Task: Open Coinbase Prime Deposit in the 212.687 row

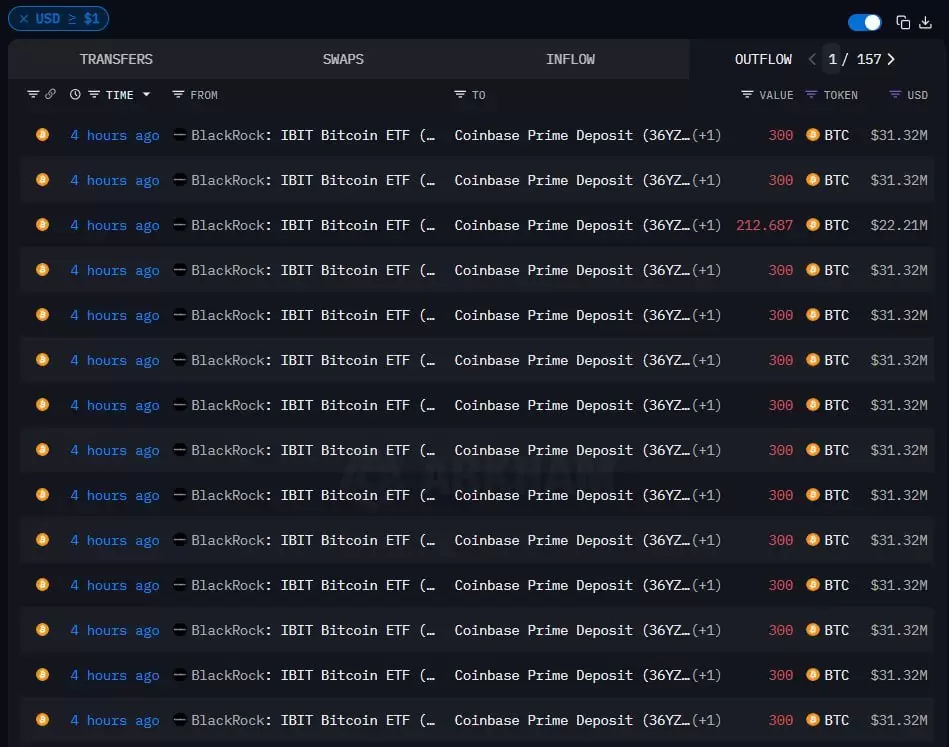Action: (572, 225)
